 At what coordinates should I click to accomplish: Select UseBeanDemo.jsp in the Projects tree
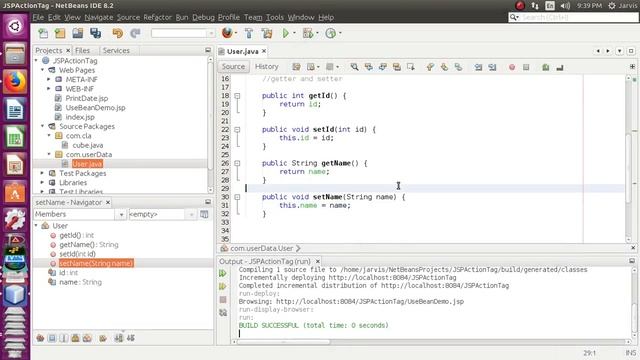pyautogui.click(x=96, y=108)
